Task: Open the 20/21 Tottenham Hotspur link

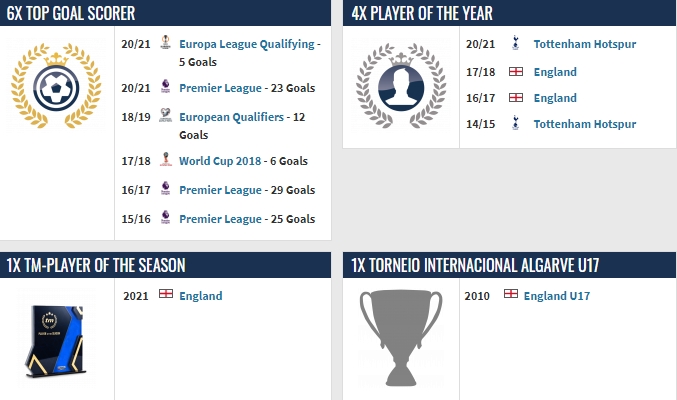Action: click(585, 44)
